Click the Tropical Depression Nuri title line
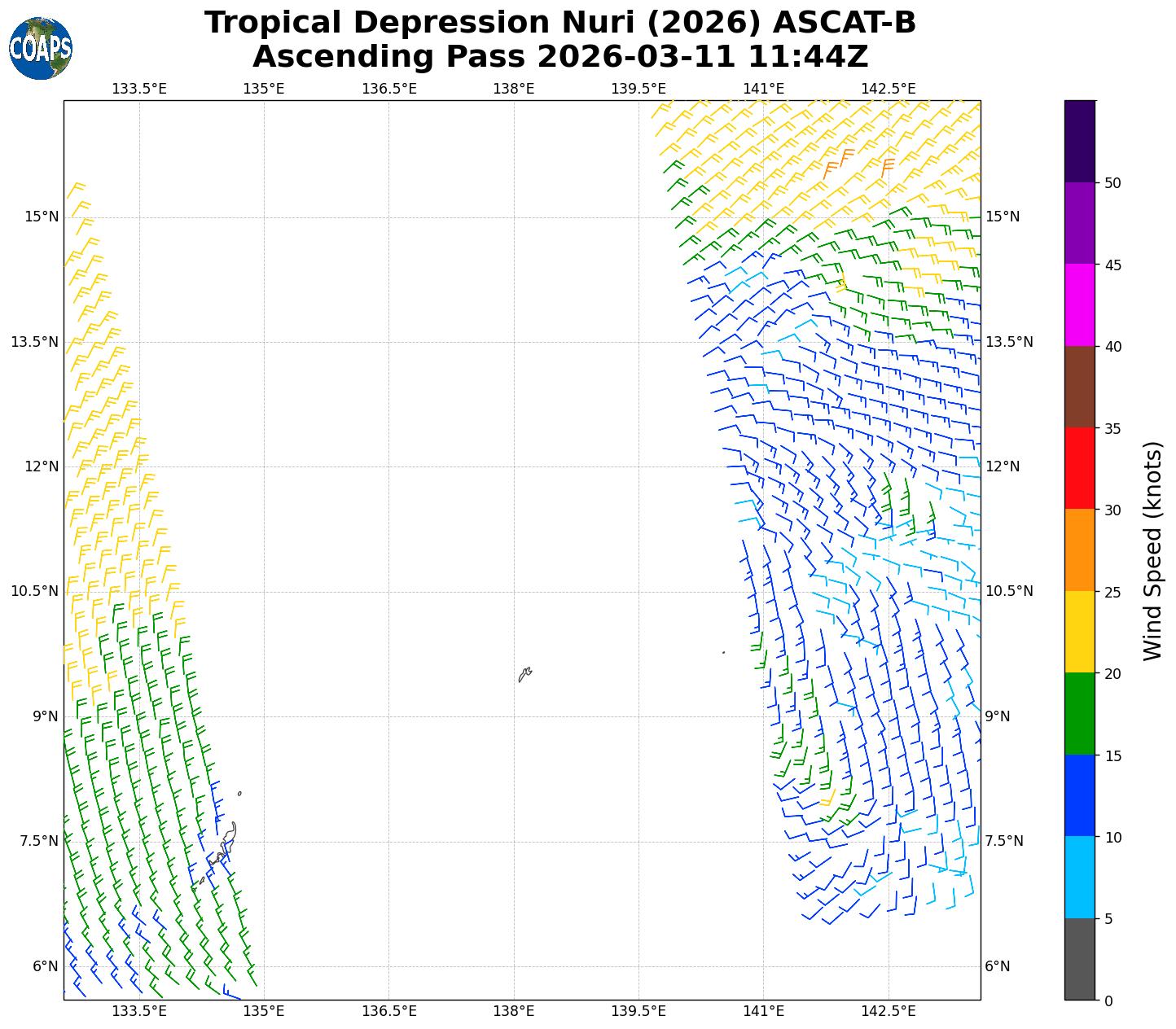 (559, 23)
